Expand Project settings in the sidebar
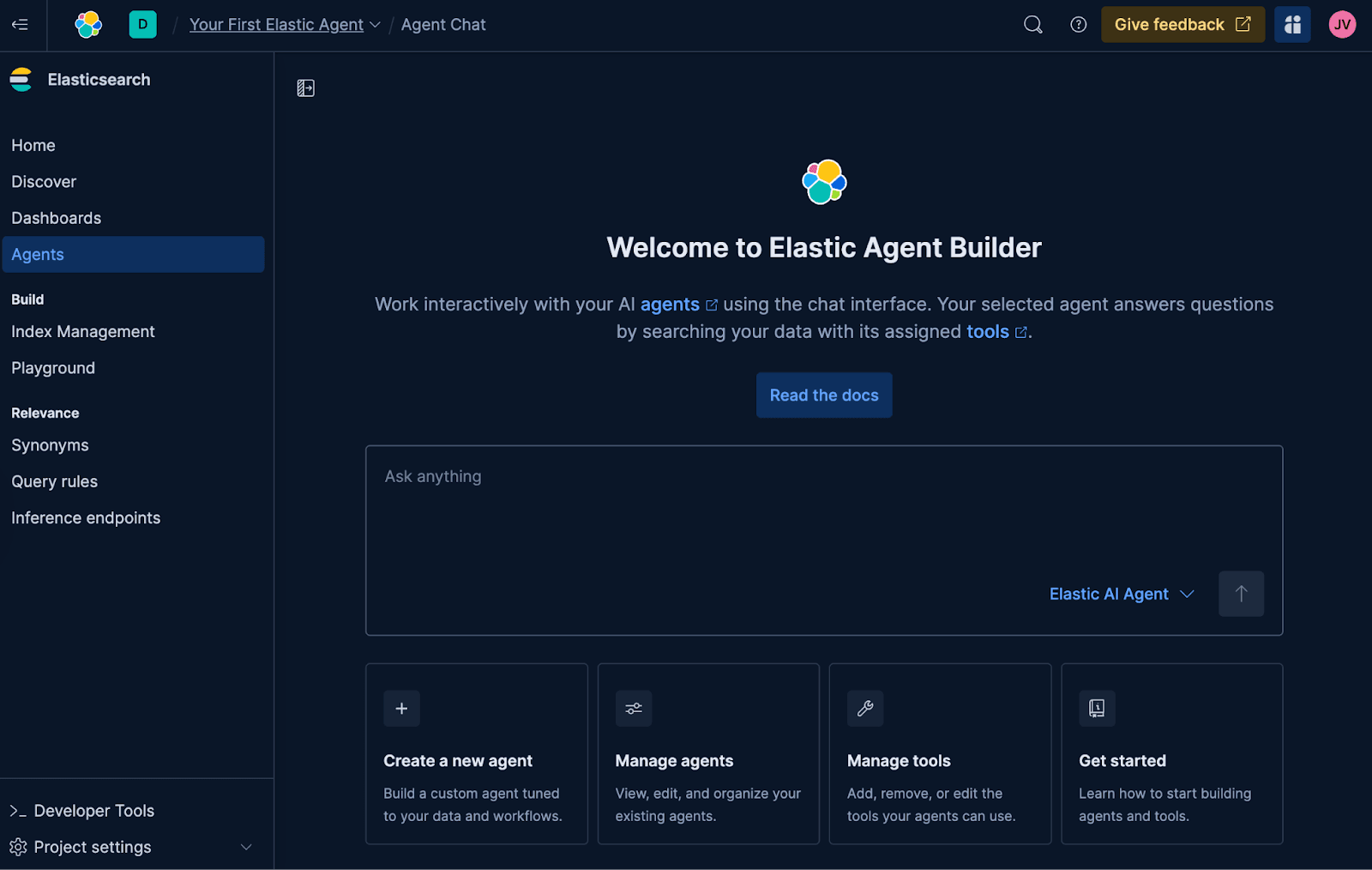 (x=245, y=847)
